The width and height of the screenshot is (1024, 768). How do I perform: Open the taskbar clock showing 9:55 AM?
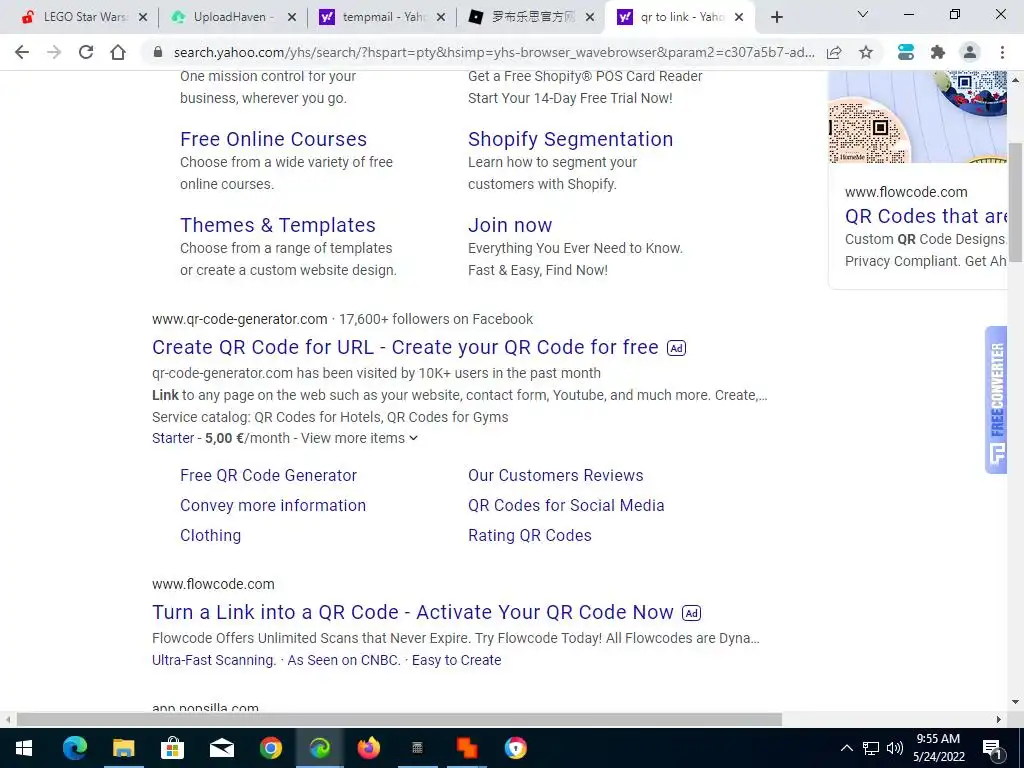pos(938,748)
